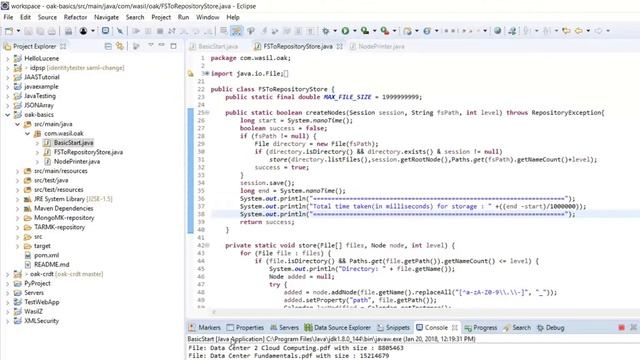Collapse createNodes method fold at line 25
640x360 pixels.
coord(207,113)
